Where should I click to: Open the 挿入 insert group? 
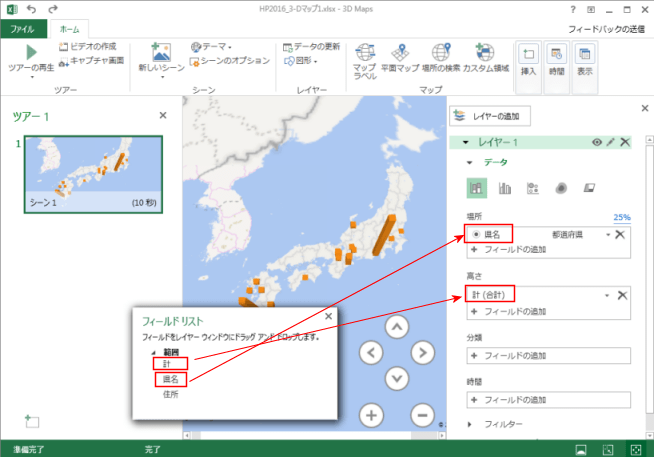click(528, 67)
